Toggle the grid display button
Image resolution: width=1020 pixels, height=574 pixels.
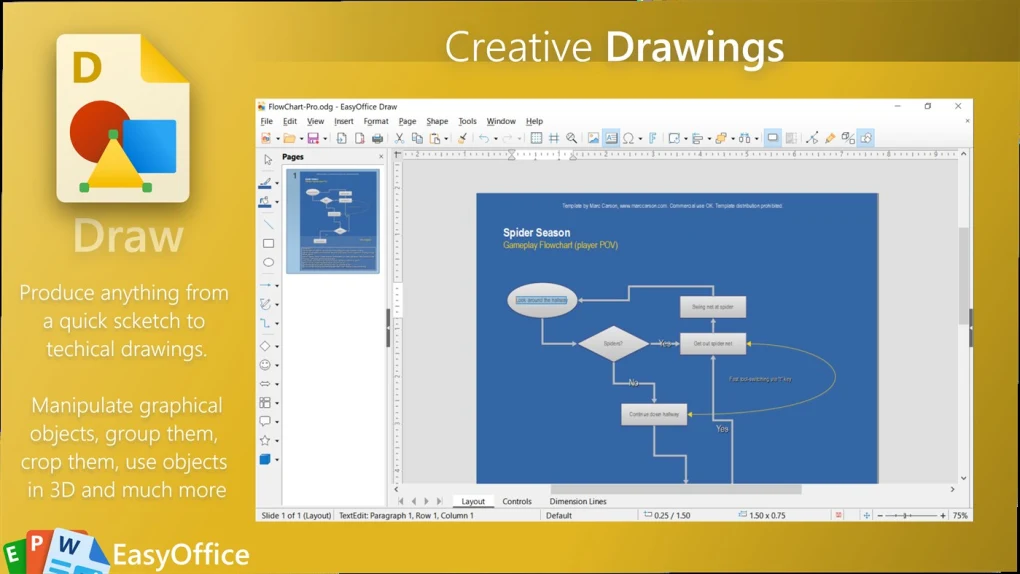coord(536,138)
